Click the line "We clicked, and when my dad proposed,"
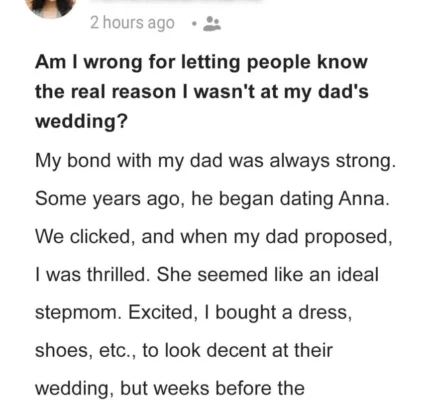This screenshot has height=400, width=428. (214, 237)
